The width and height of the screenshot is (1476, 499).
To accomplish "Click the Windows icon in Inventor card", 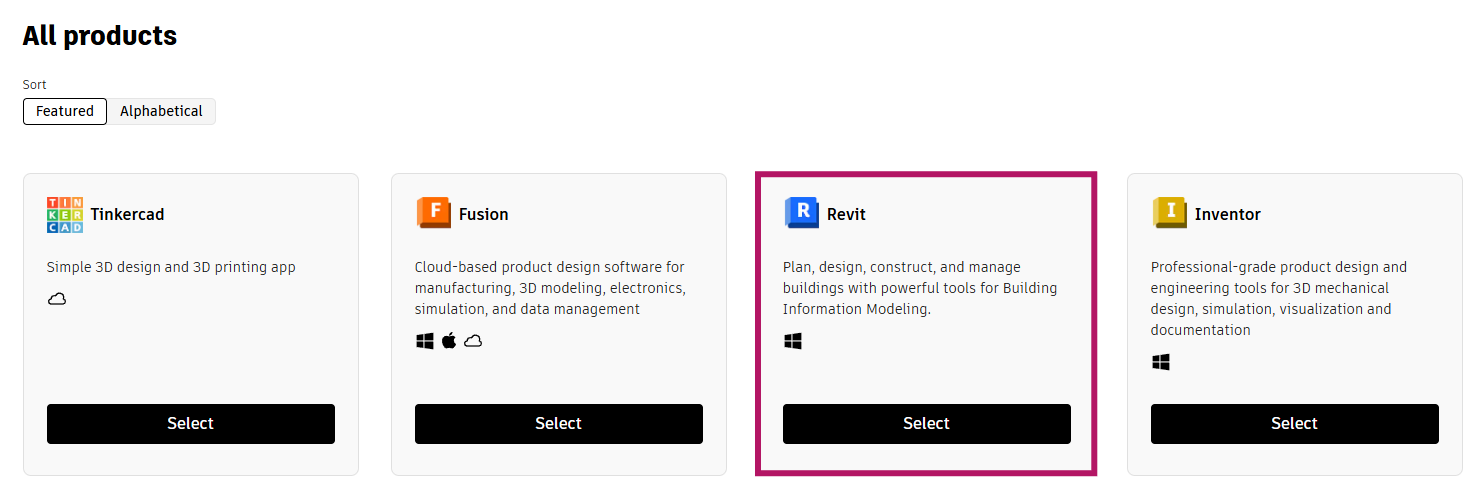I will tap(1161, 362).
